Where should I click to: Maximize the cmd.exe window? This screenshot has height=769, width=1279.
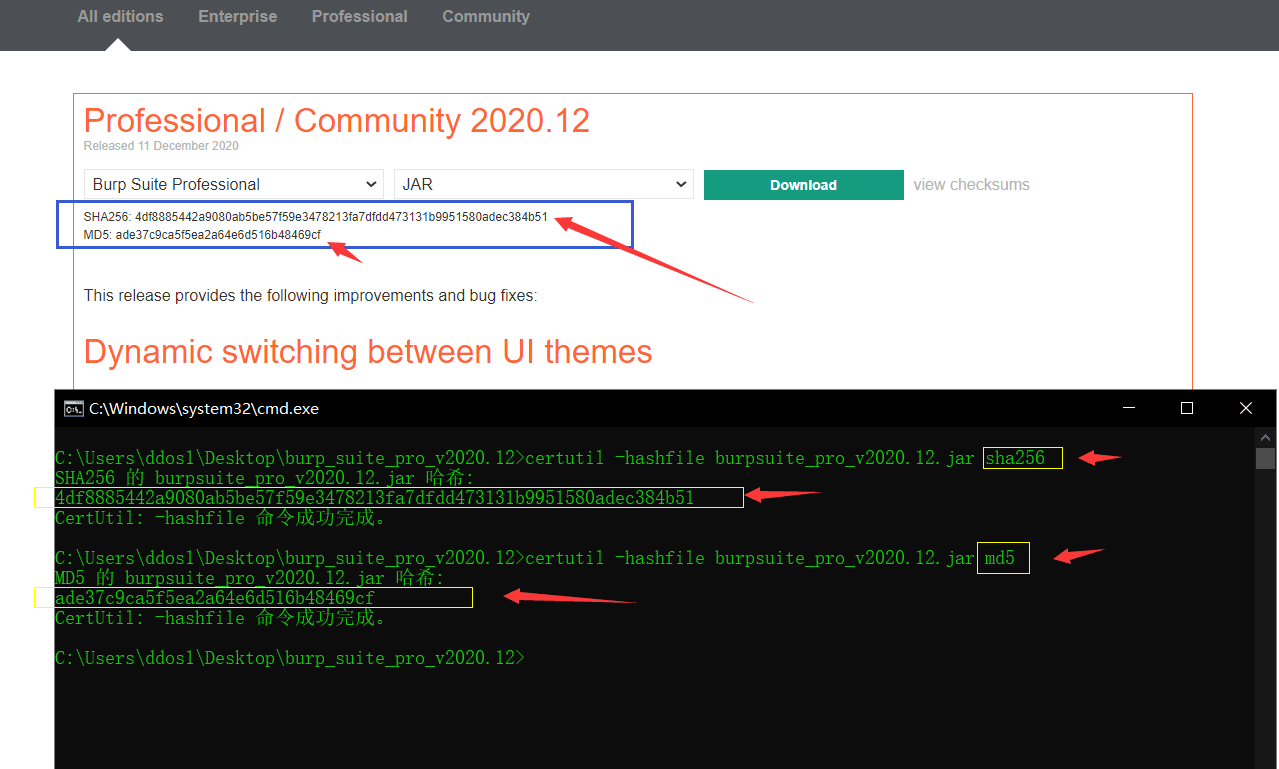point(1187,408)
